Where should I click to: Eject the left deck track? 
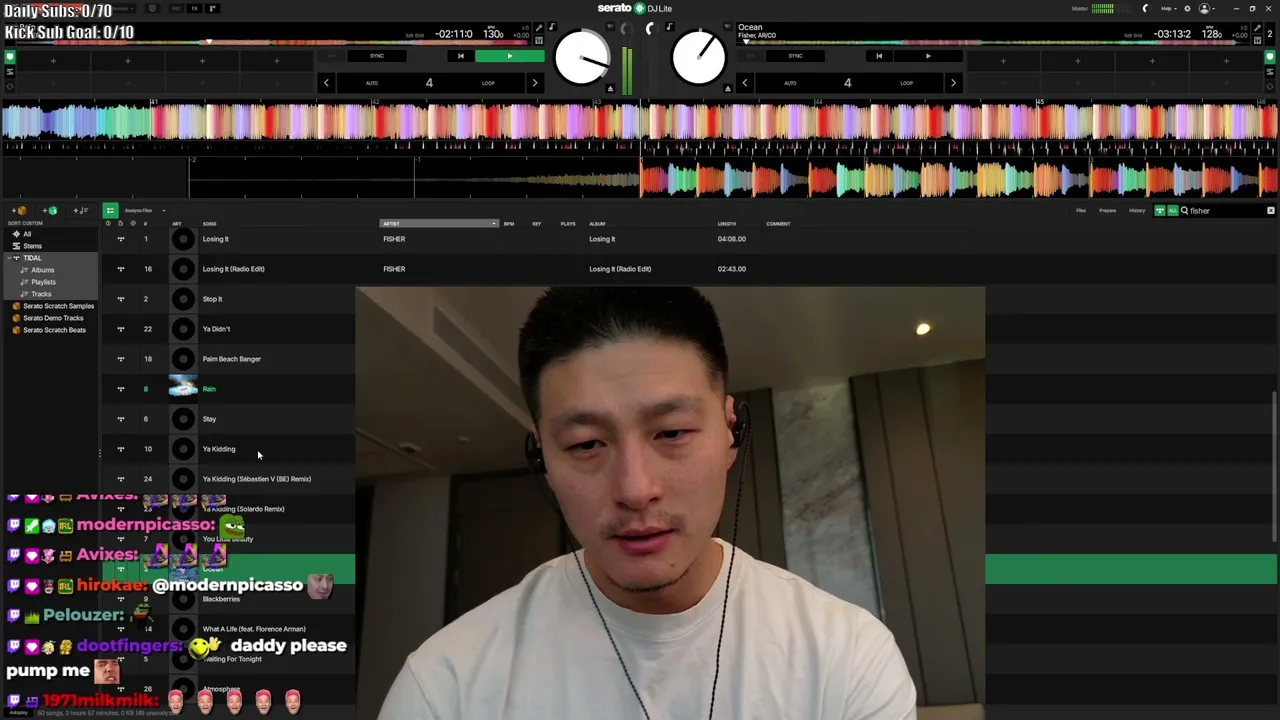tap(610, 89)
